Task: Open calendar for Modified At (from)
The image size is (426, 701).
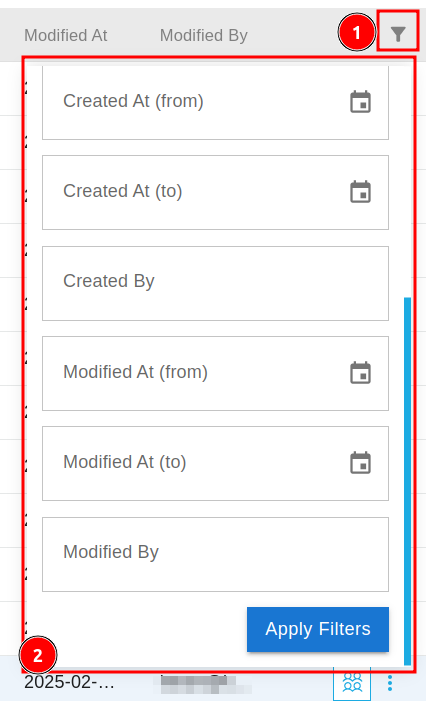Action: coord(360,372)
